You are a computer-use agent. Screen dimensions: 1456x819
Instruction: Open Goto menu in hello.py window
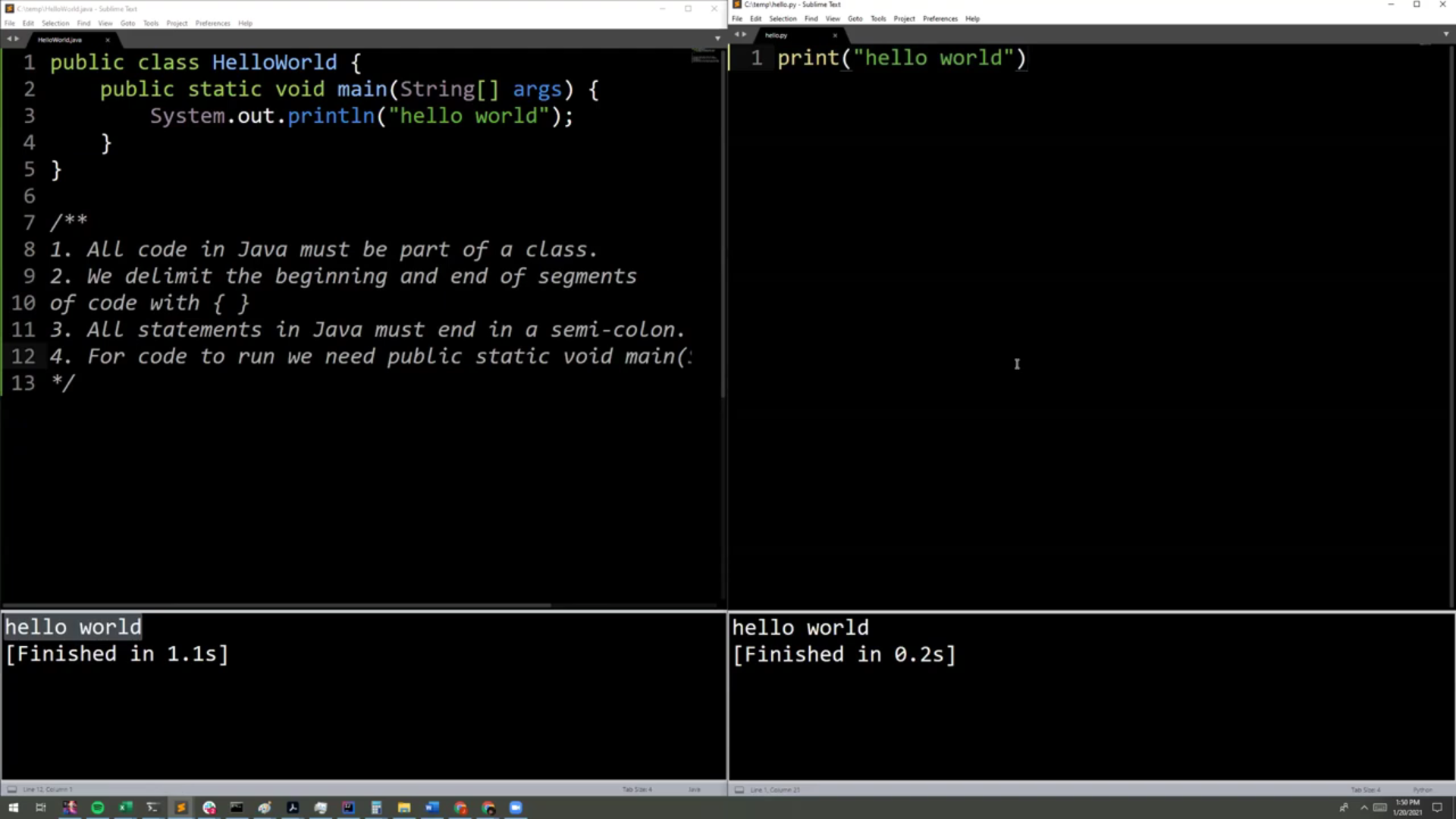tap(855, 19)
